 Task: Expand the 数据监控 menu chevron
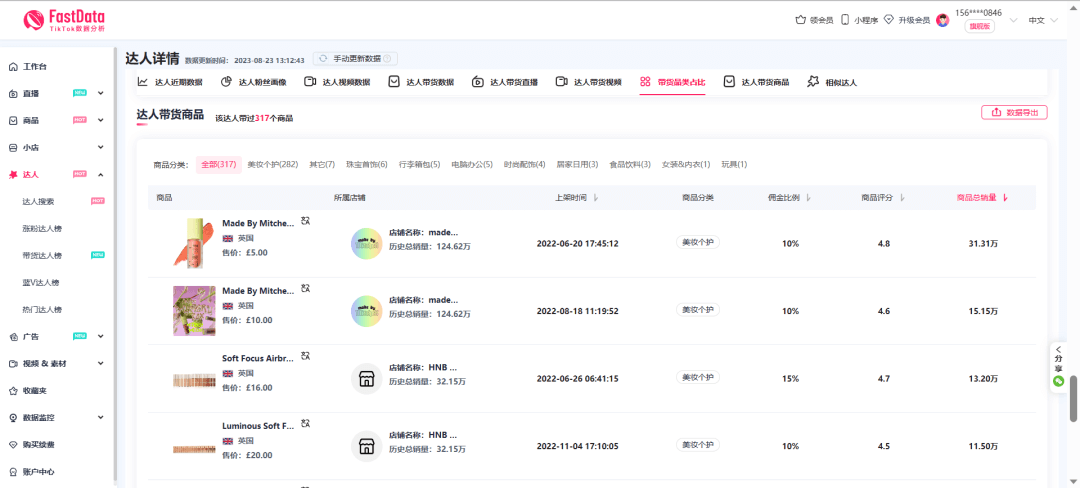click(101, 417)
